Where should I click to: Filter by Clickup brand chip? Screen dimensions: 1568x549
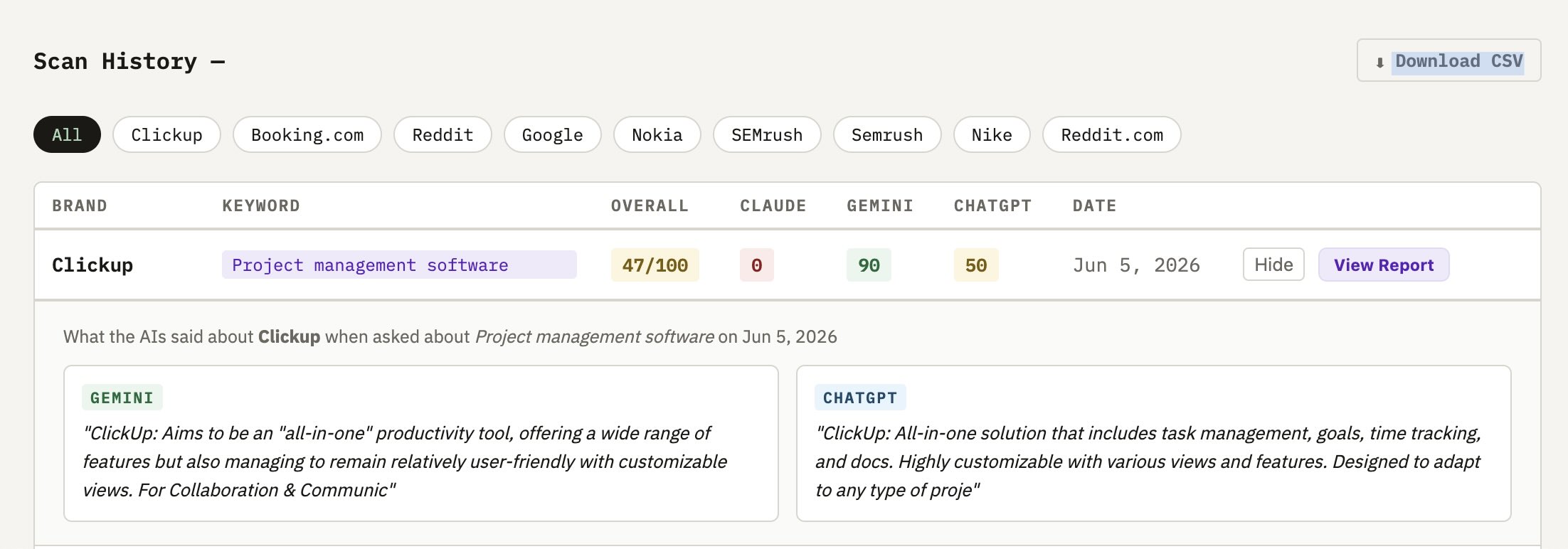tap(166, 134)
